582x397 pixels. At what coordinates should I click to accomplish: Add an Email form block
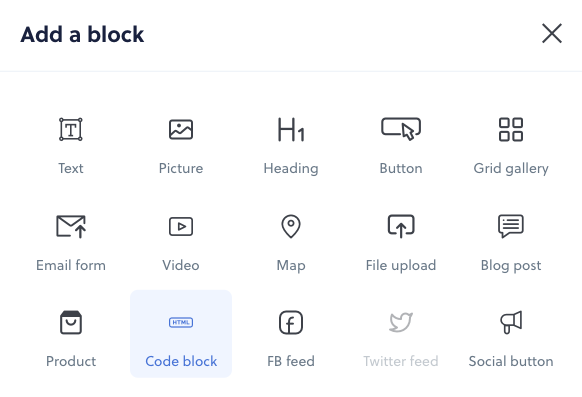point(71,226)
